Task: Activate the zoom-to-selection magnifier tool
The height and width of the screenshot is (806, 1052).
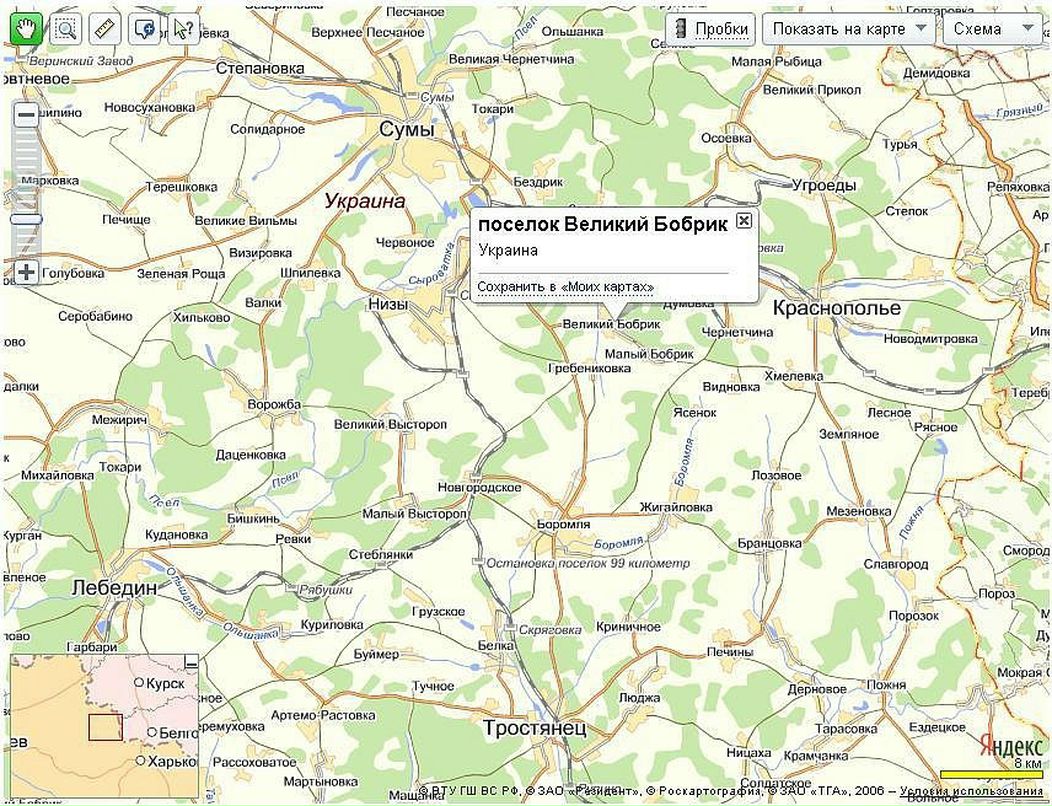Action: coord(66,28)
